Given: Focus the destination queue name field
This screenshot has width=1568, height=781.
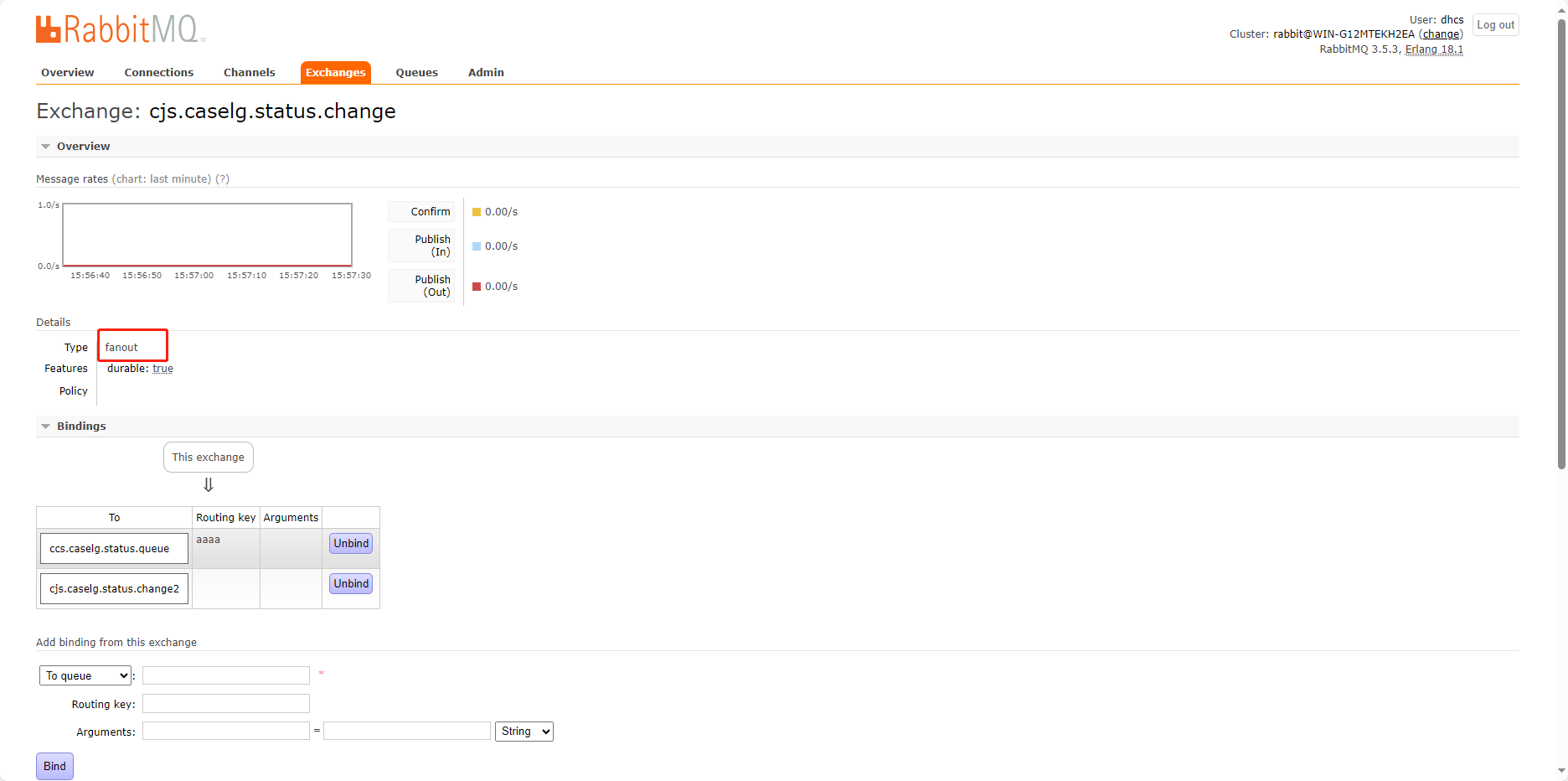Looking at the screenshot, I should click(226, 675).
